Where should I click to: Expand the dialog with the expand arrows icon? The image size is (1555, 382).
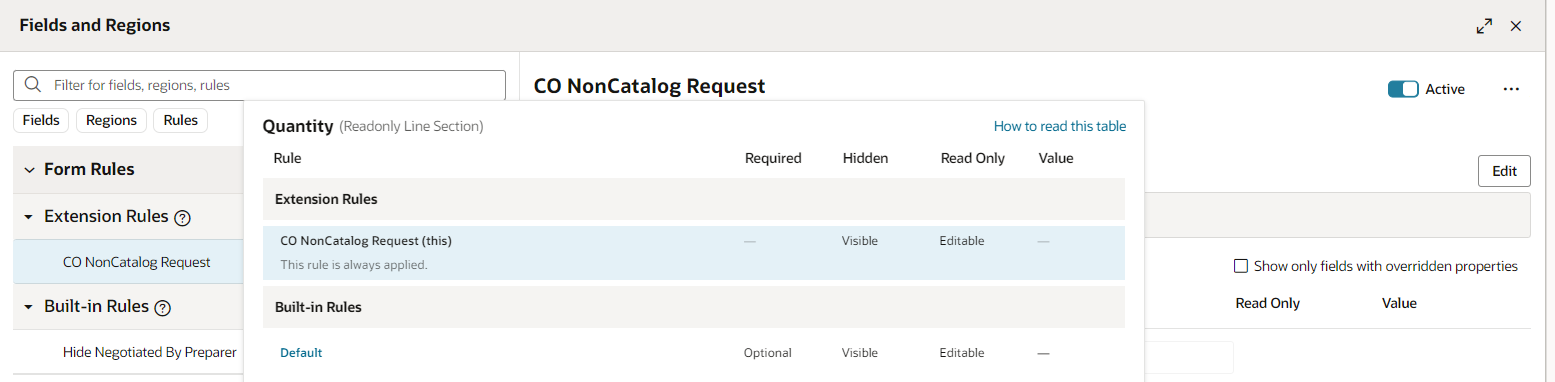pyautogui.click(x=1484, y=26)
